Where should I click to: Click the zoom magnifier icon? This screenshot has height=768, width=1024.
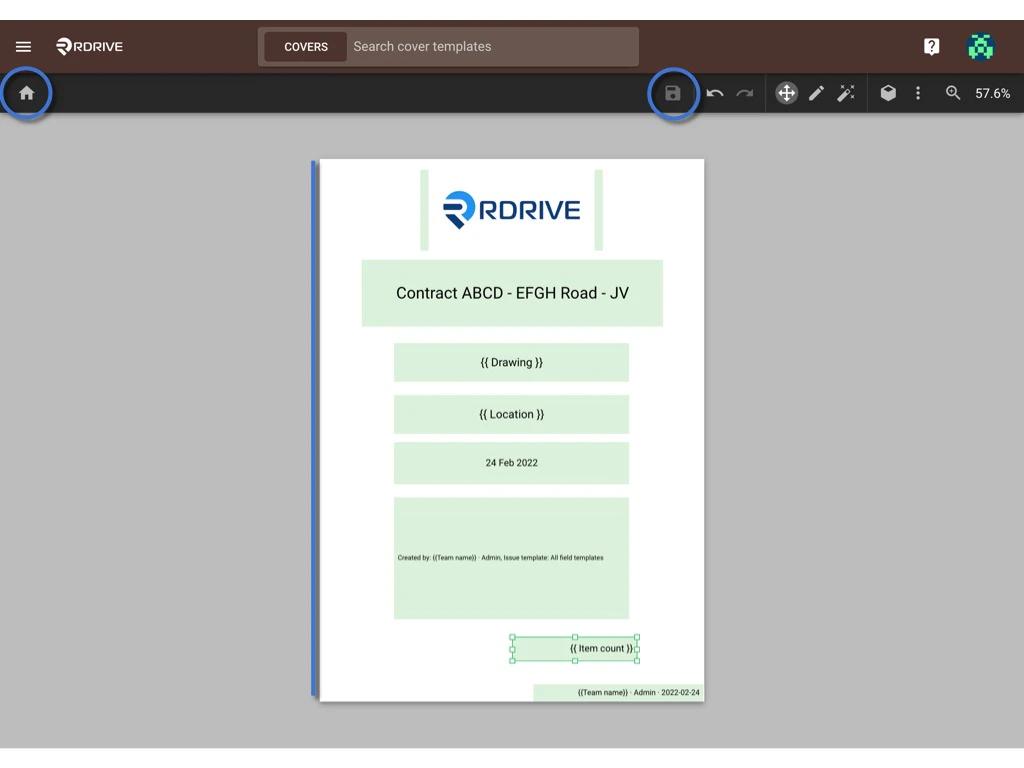pos(952,93)
